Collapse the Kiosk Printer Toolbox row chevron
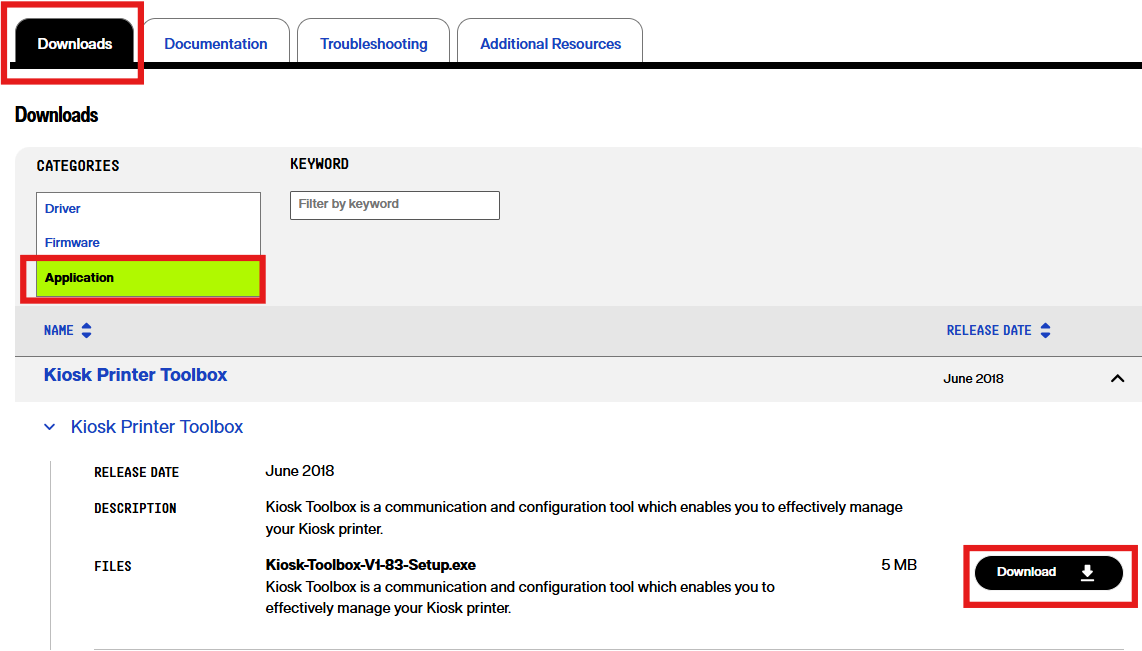Viewport: 1142px width, 651px height. (1117, 379)
